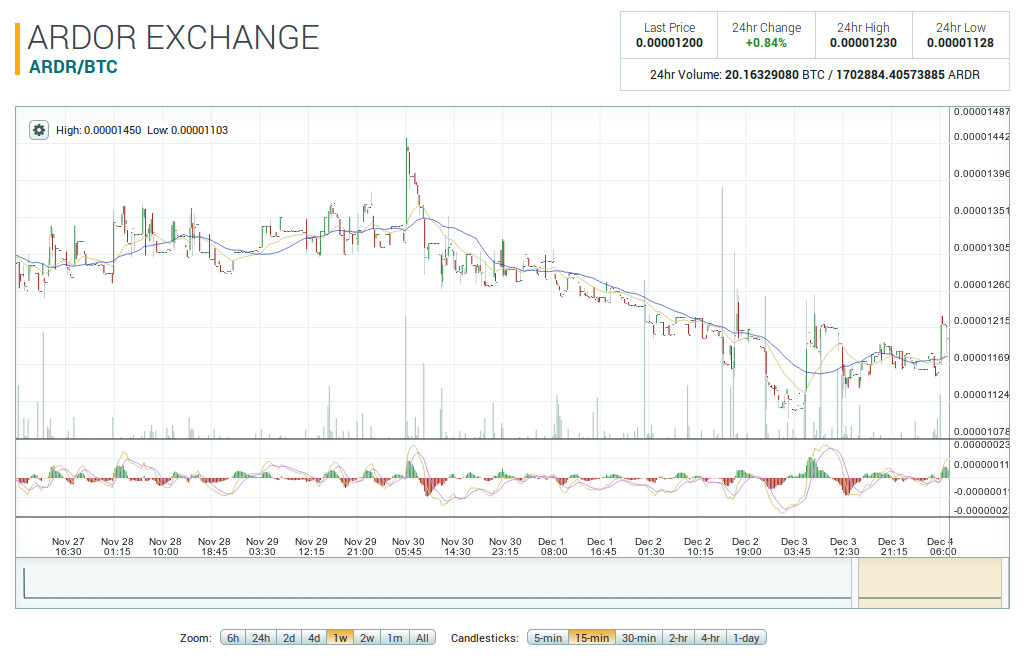Show All zoom range
Viewport: 1029px width, 669px height.
tap(422, 637)
